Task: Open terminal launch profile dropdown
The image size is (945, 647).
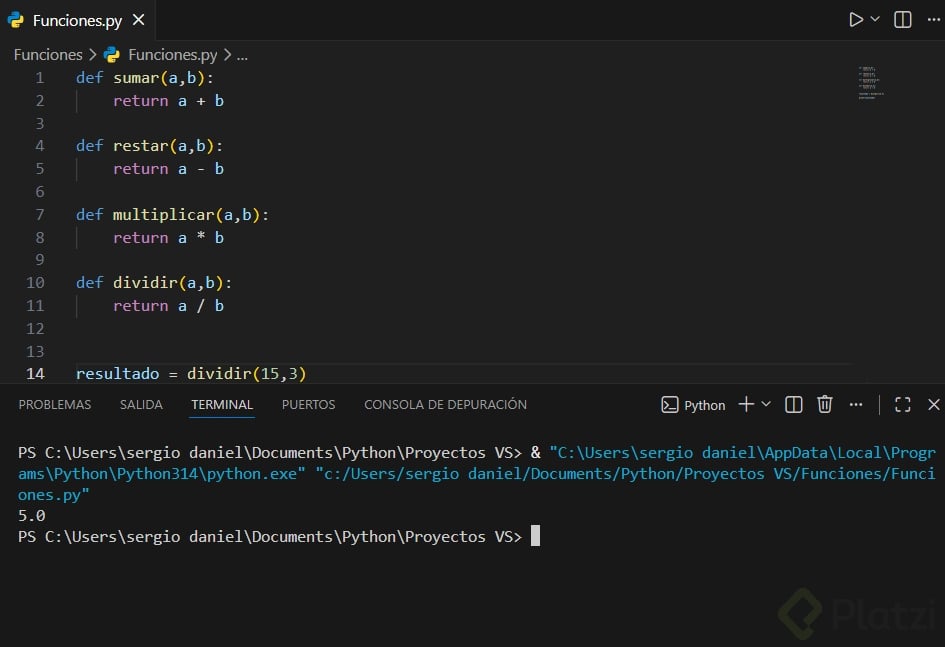Action: 766,404
